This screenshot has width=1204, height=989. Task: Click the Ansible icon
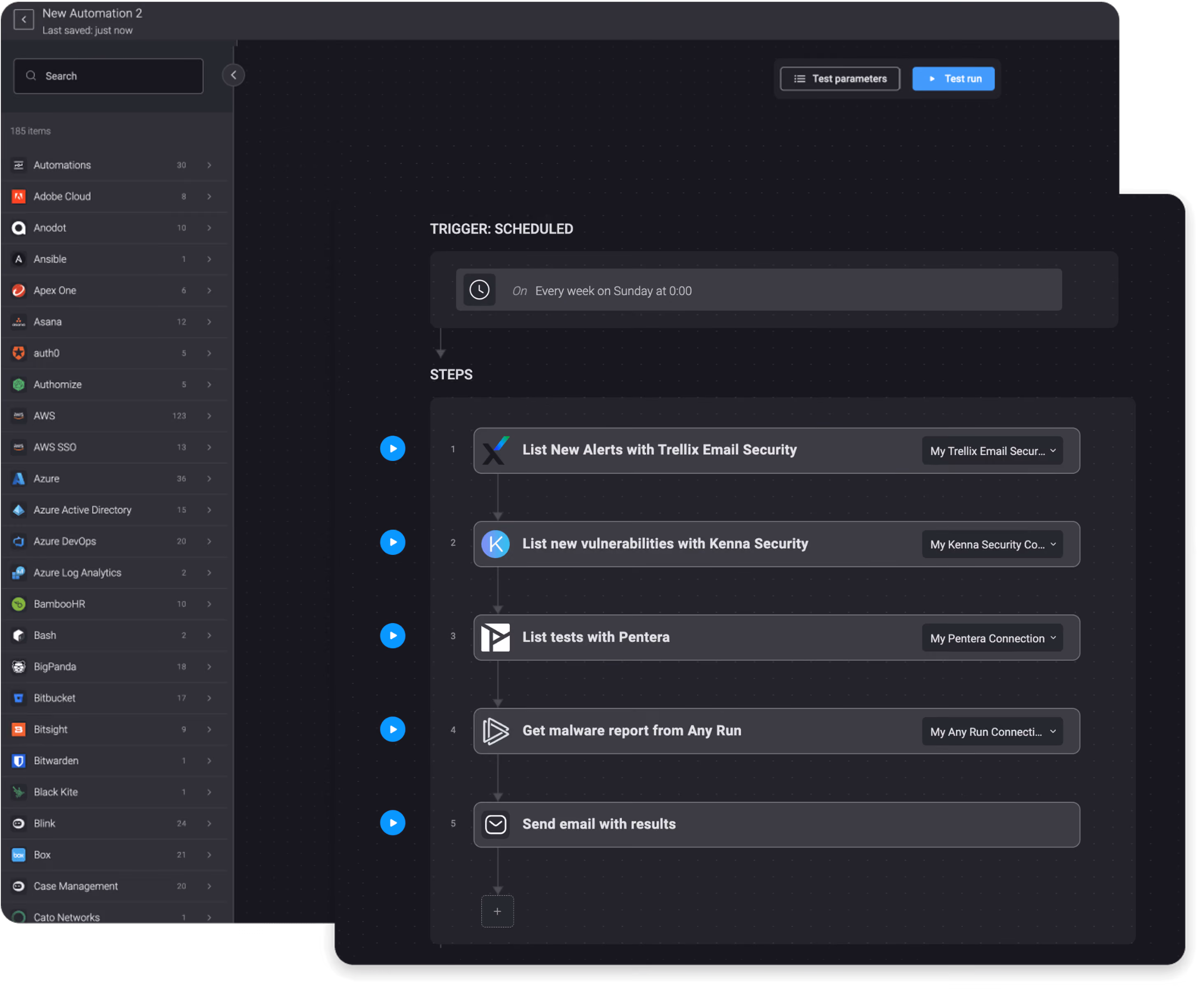pos(19,260)
